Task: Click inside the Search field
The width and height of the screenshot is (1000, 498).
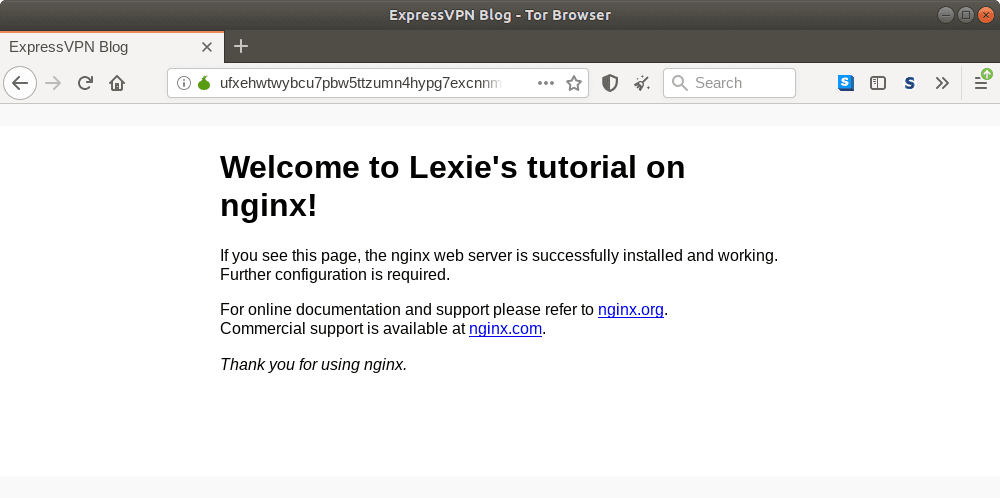Action: pyautogui.click(x=740, y=83)
